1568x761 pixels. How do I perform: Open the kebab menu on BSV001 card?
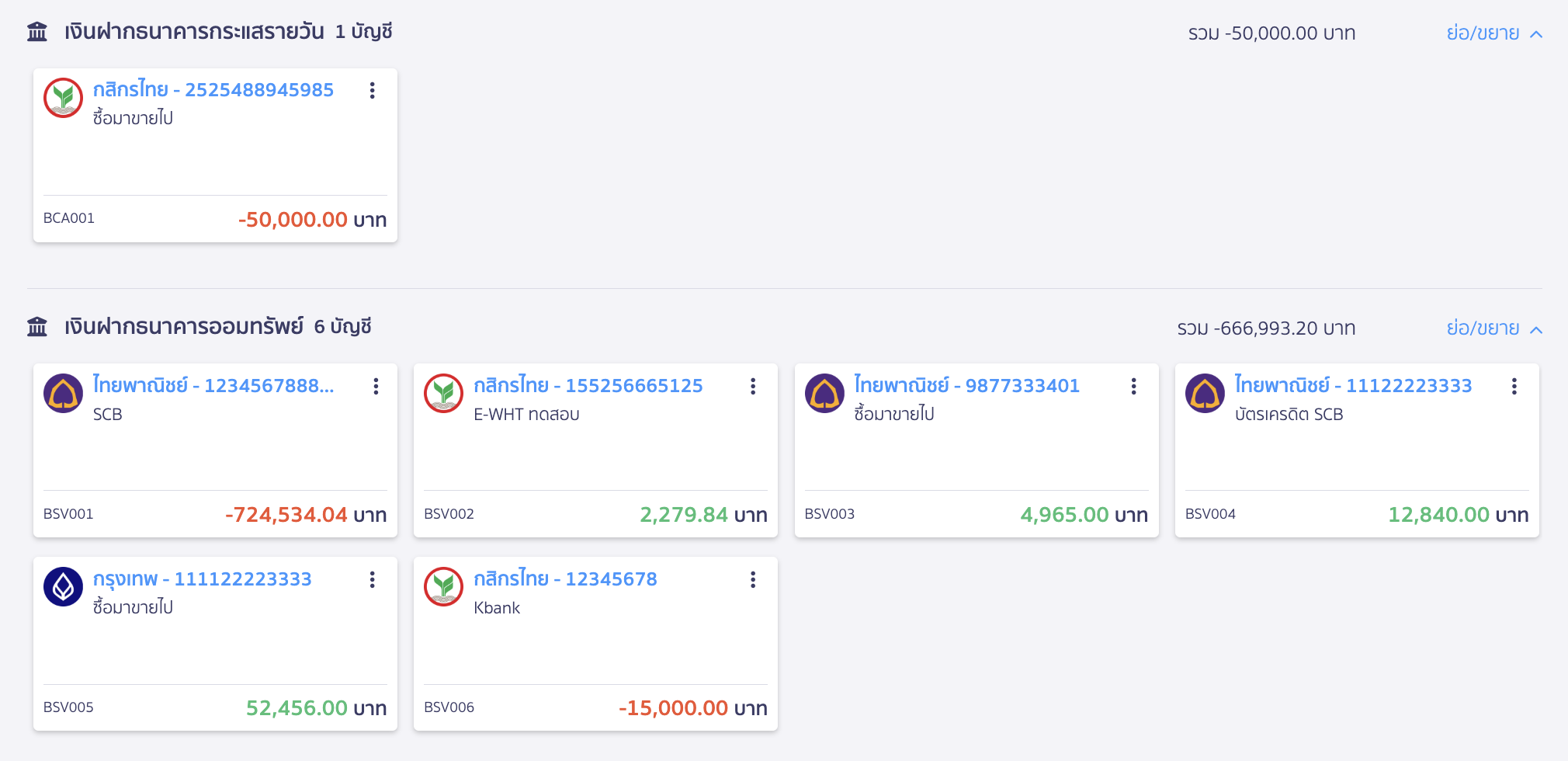coord(376,387)
